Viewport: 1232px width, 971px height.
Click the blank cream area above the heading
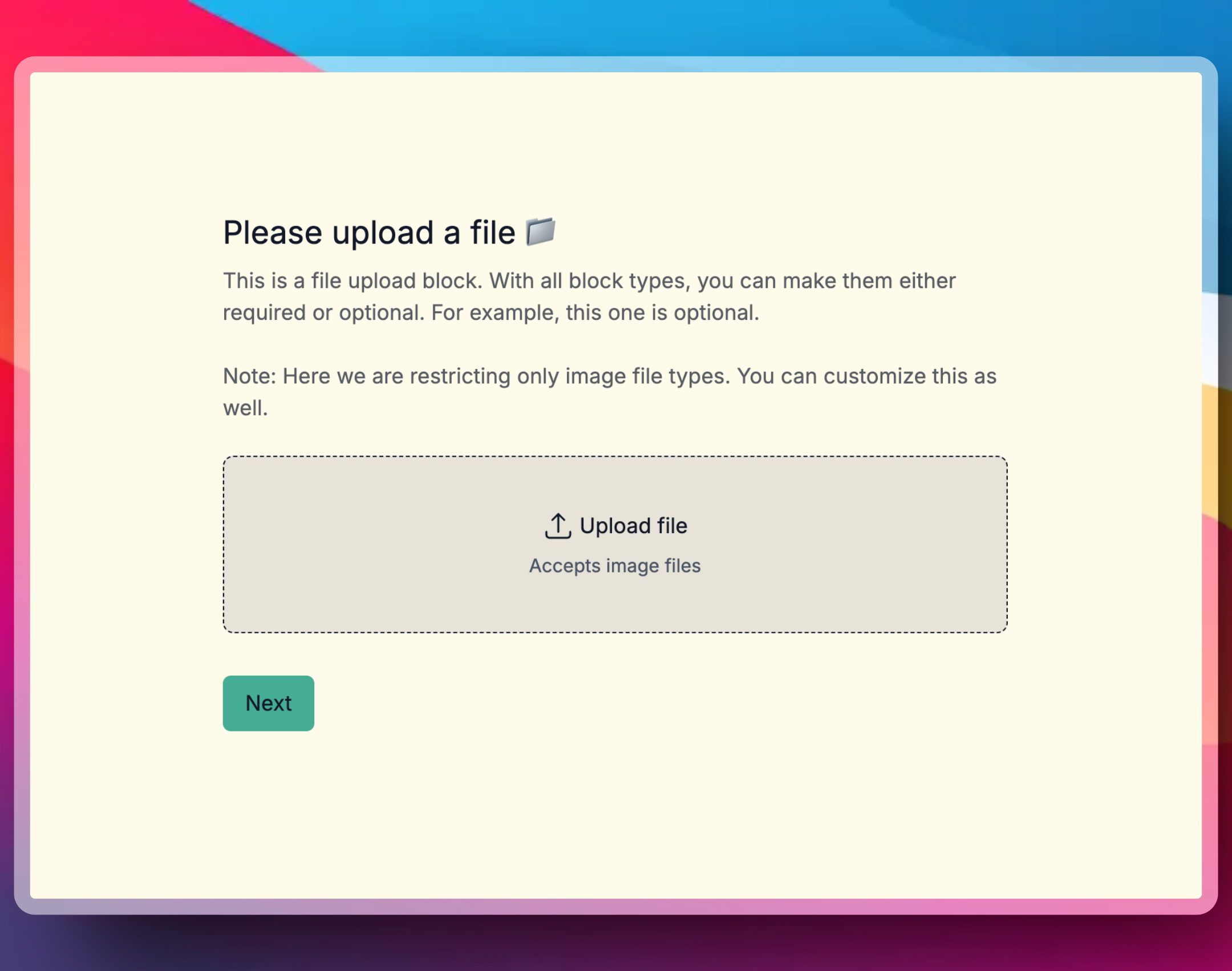click(615, 143)
